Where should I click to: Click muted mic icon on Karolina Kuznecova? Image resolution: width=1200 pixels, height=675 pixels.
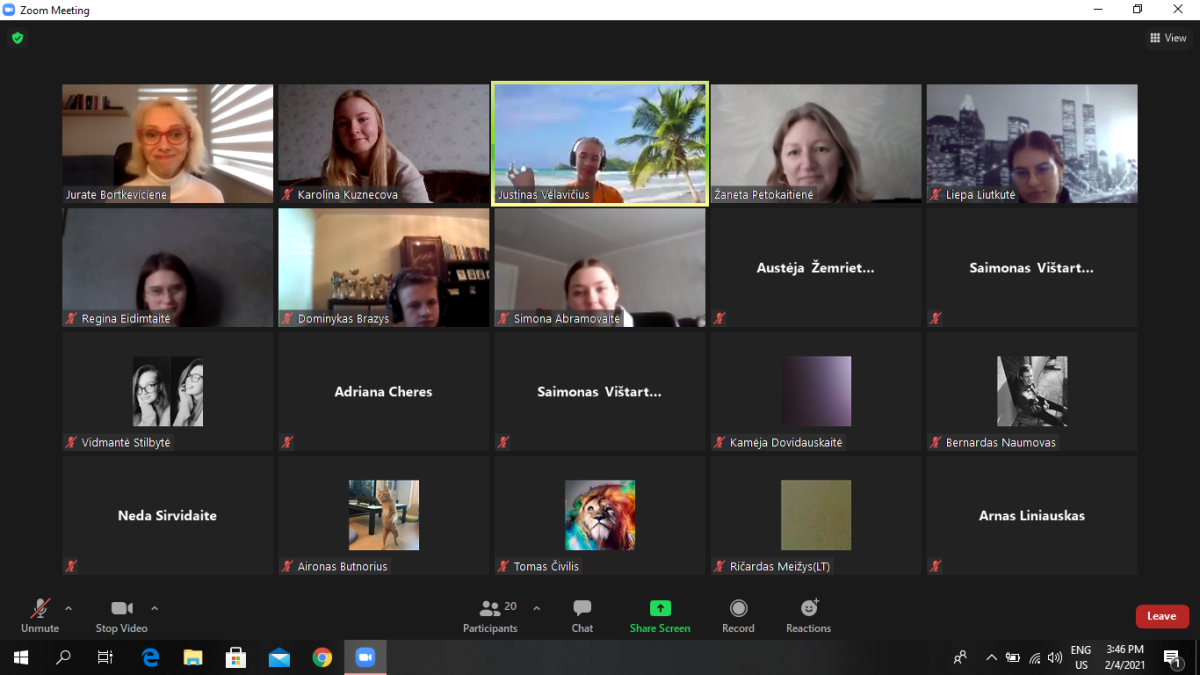pos(288,195)
